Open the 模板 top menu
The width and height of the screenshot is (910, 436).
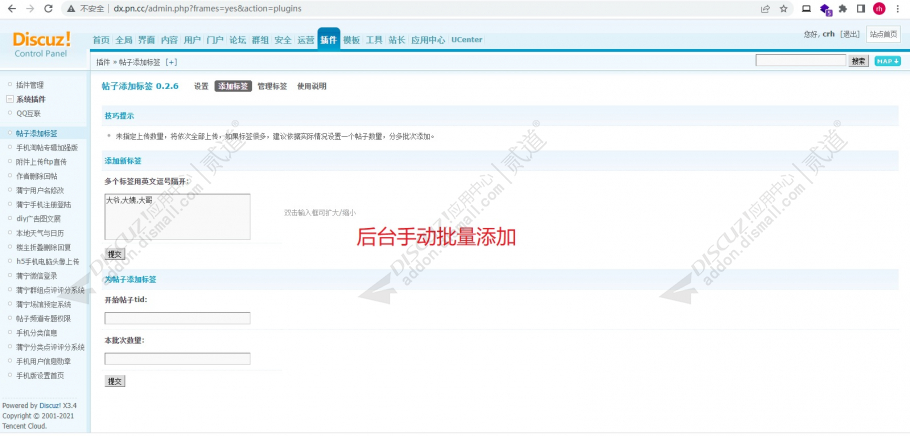(x=351, y=40)
